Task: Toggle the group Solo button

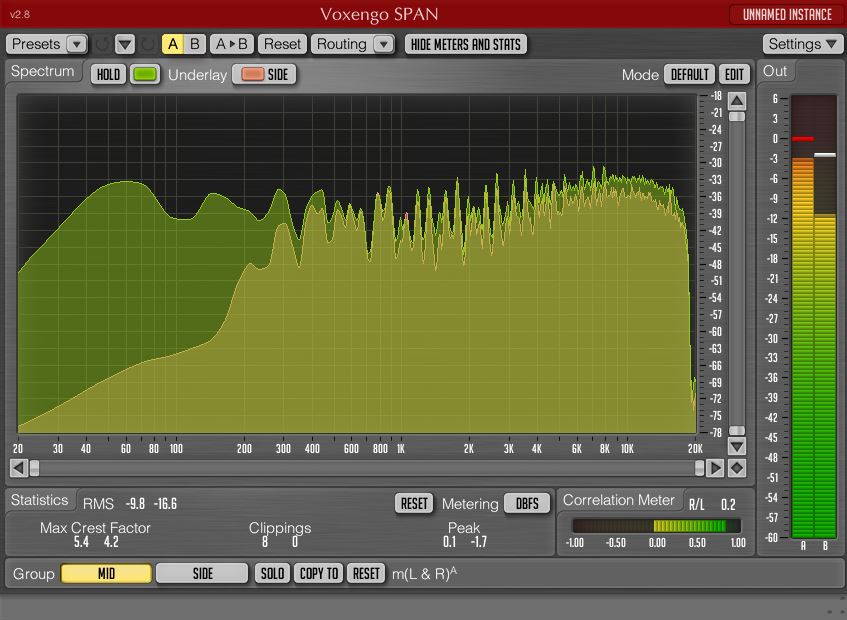Action: [x=272, y=574]
